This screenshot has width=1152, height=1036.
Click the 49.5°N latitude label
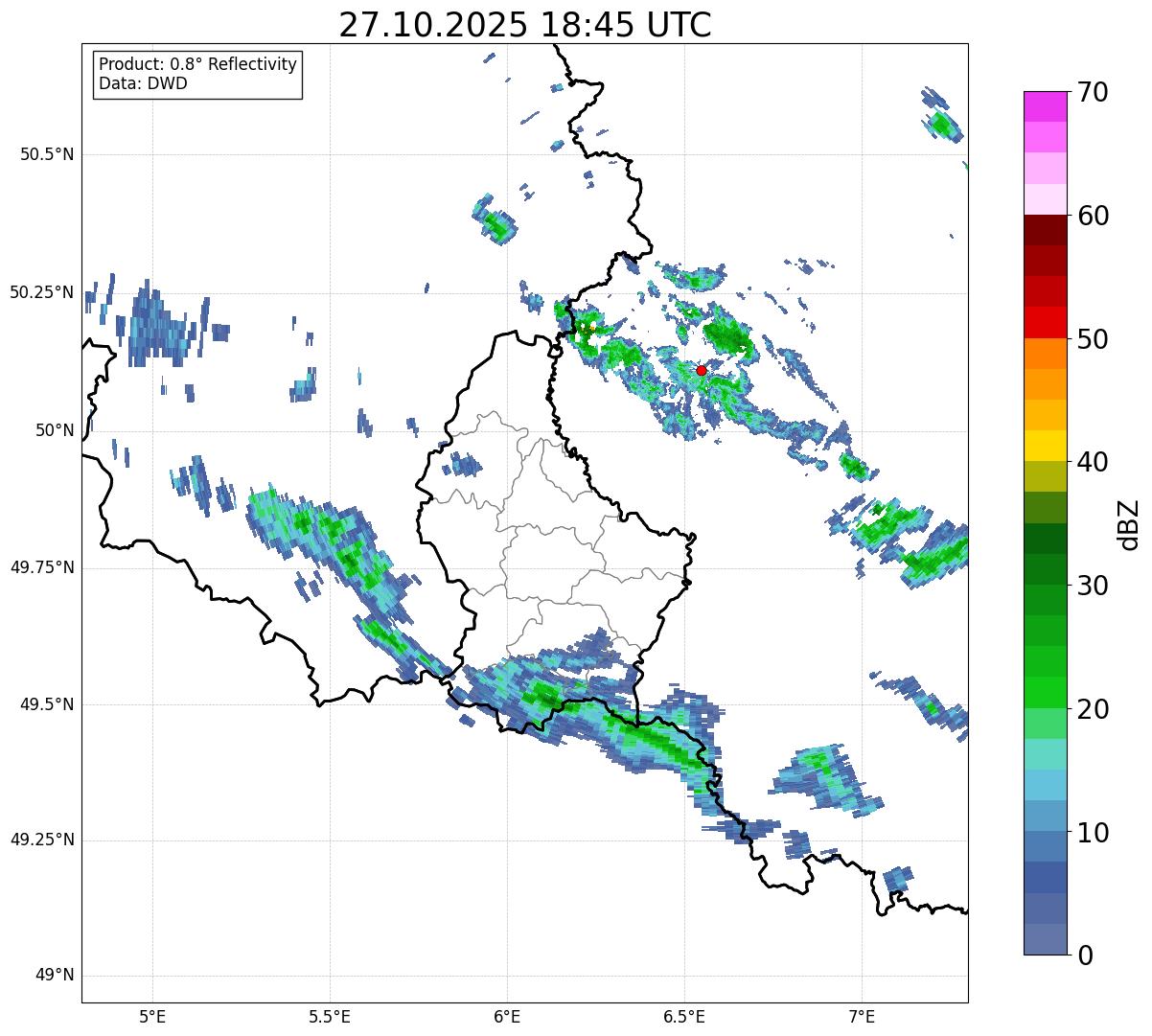47,704
